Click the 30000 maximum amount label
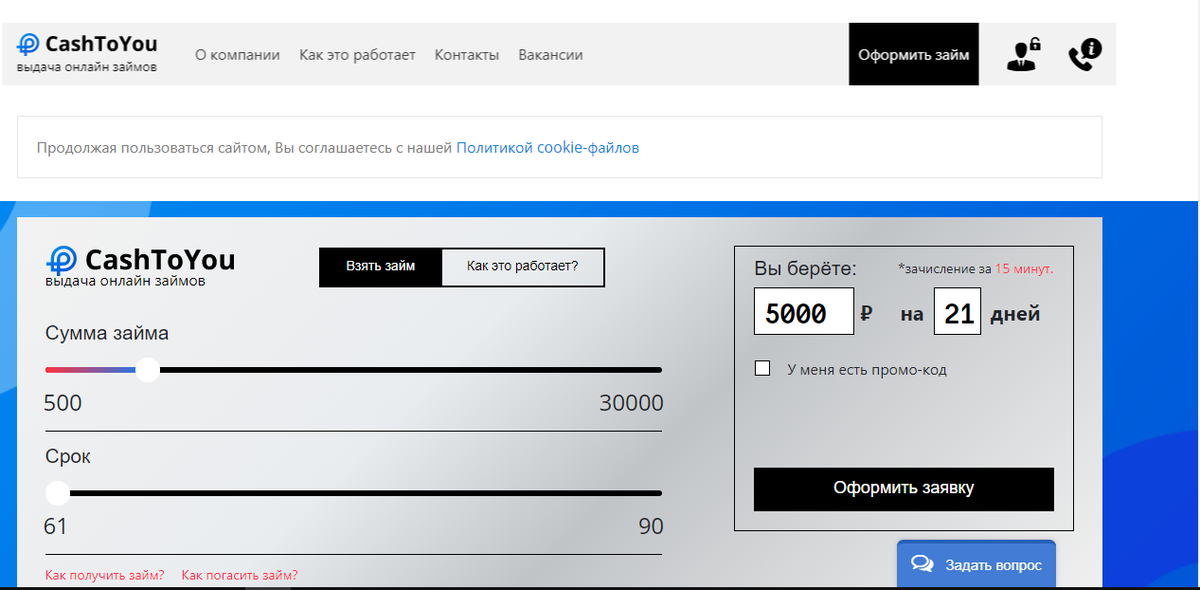The image size is (1200, 590). click(x=631, y=403)
